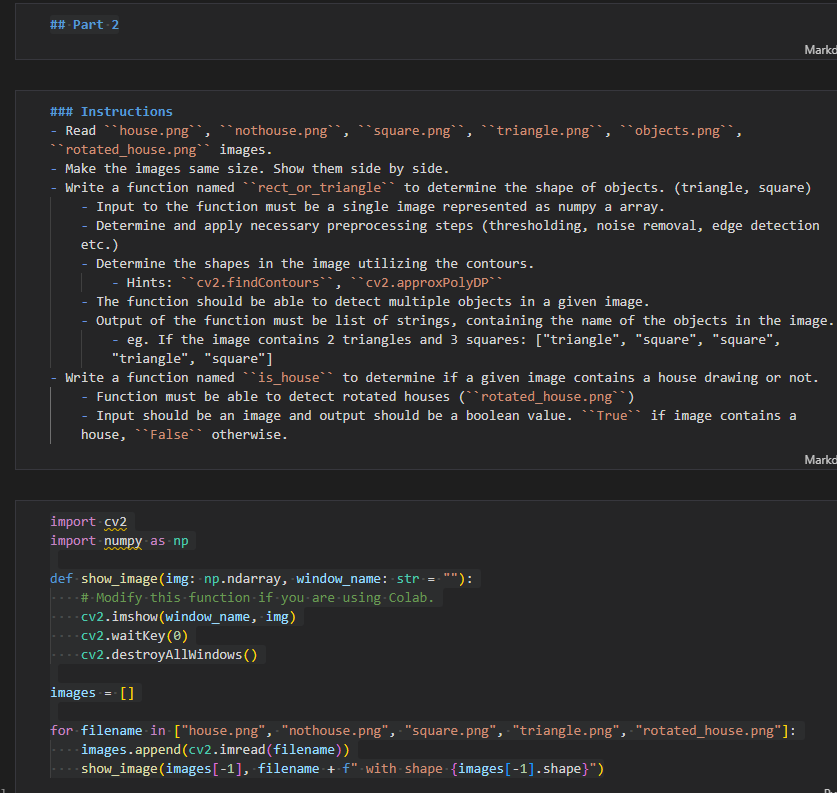Click ``rotated_house.png`` followed by "images."
This screenshot has height=793, width=837.
(x=131, y=150)
